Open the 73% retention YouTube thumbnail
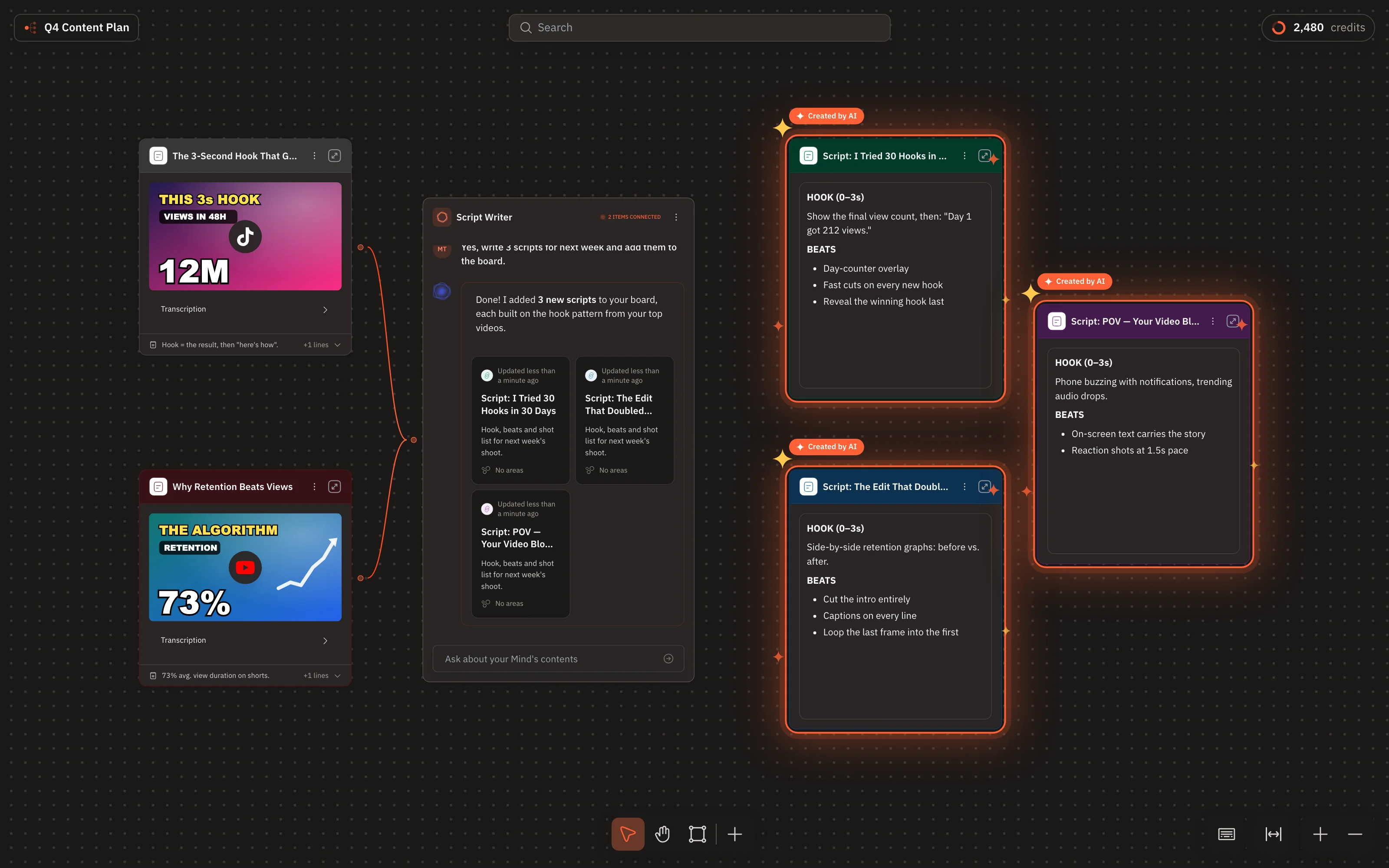 click(245, 567)
